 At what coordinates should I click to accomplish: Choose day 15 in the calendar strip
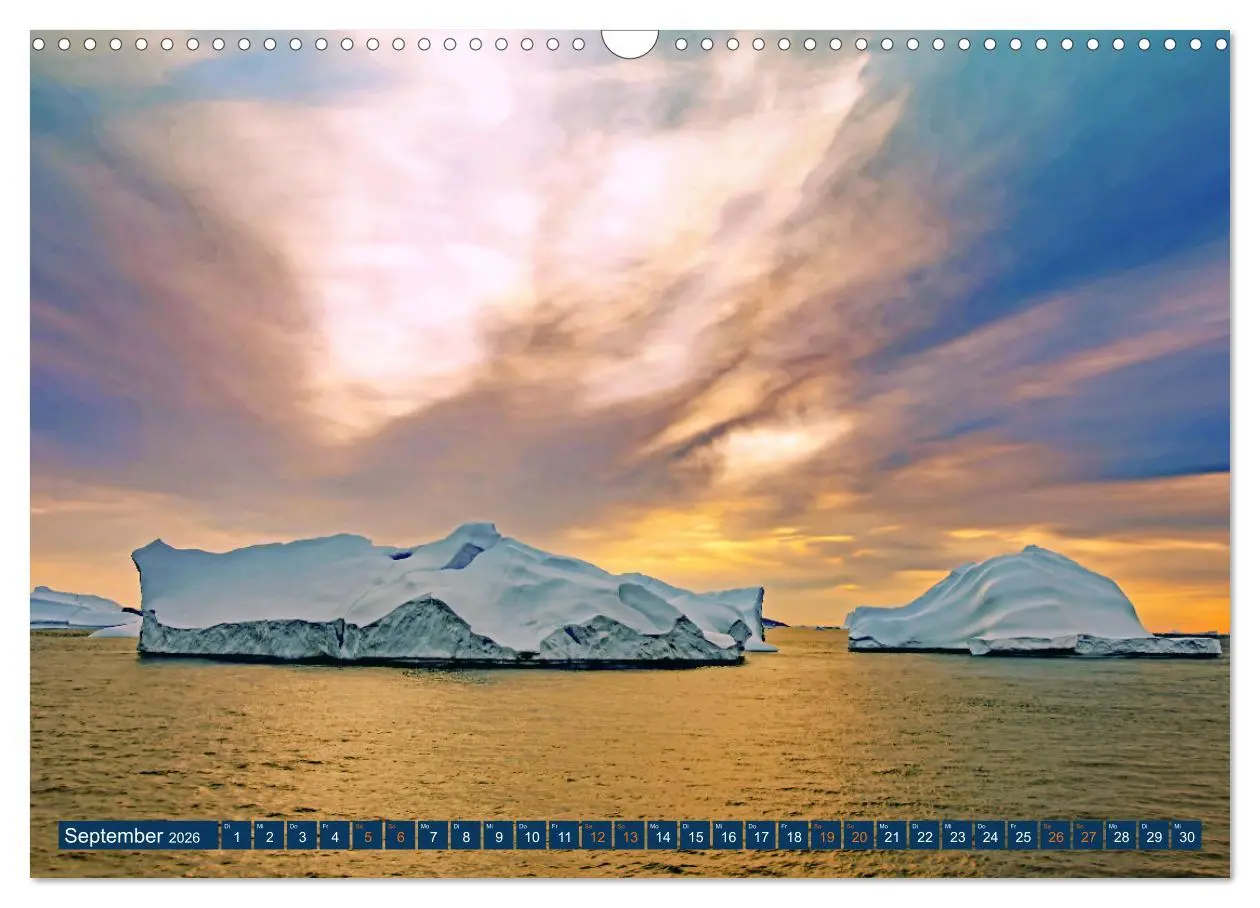tap(695, 836)
